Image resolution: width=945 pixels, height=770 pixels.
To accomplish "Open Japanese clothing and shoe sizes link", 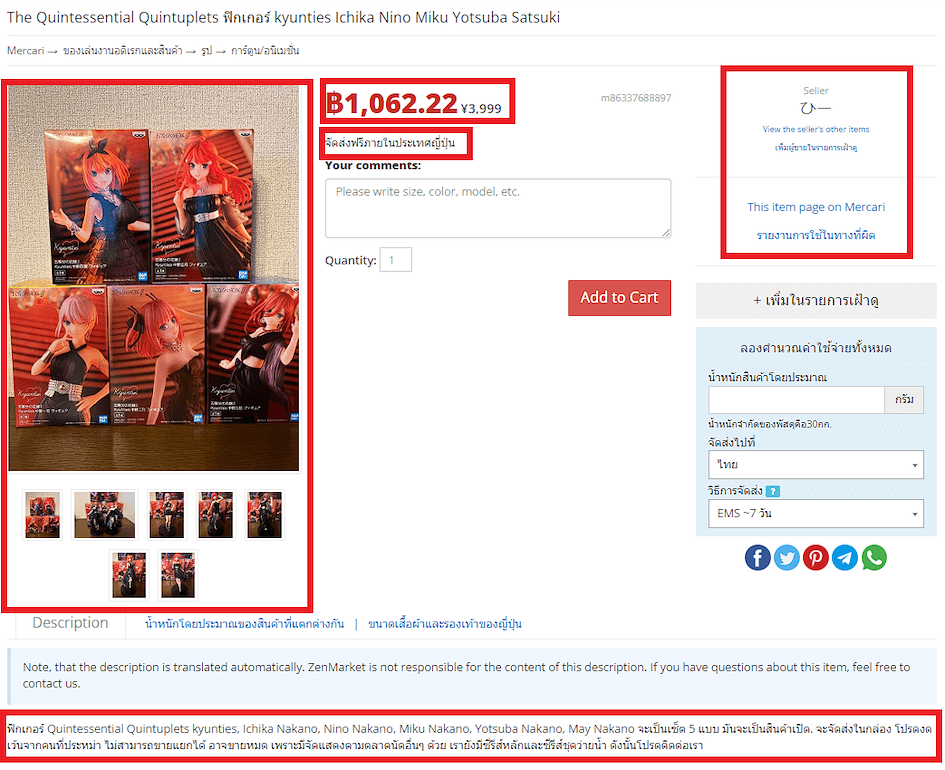I will (x=445, y=624).
